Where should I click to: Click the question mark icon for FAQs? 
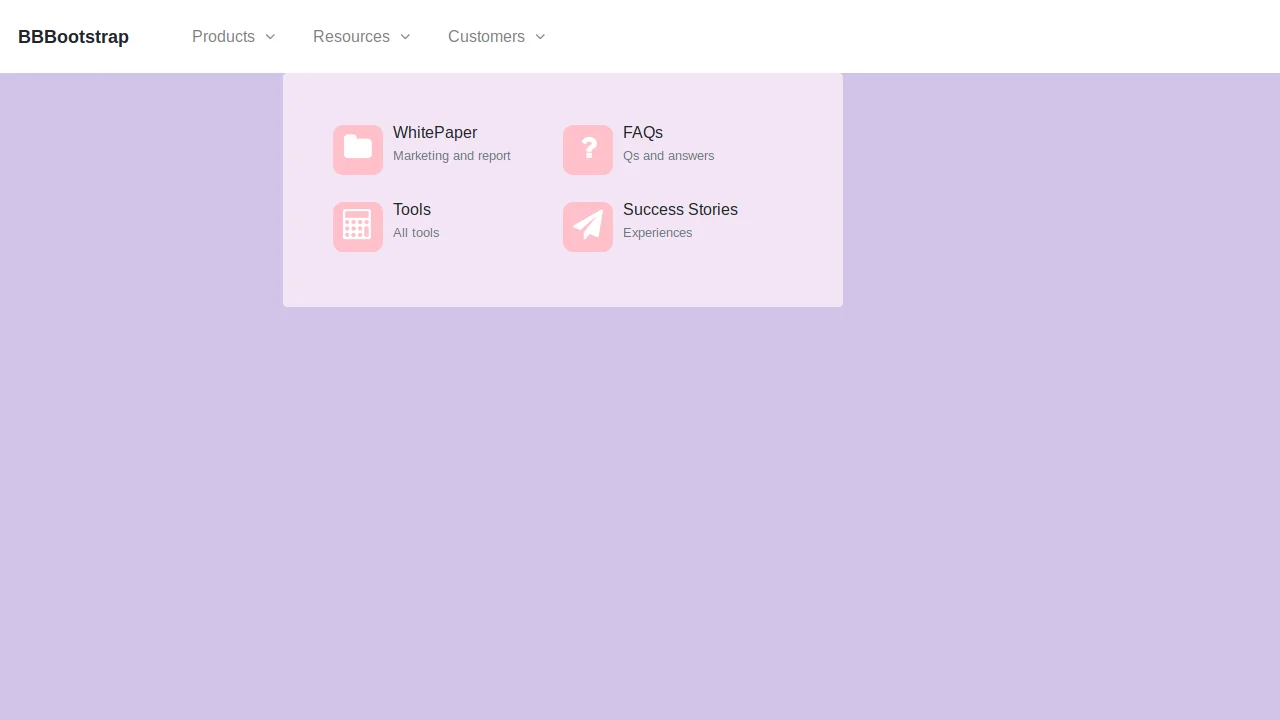pyautogui.click(x=587, y=148)
